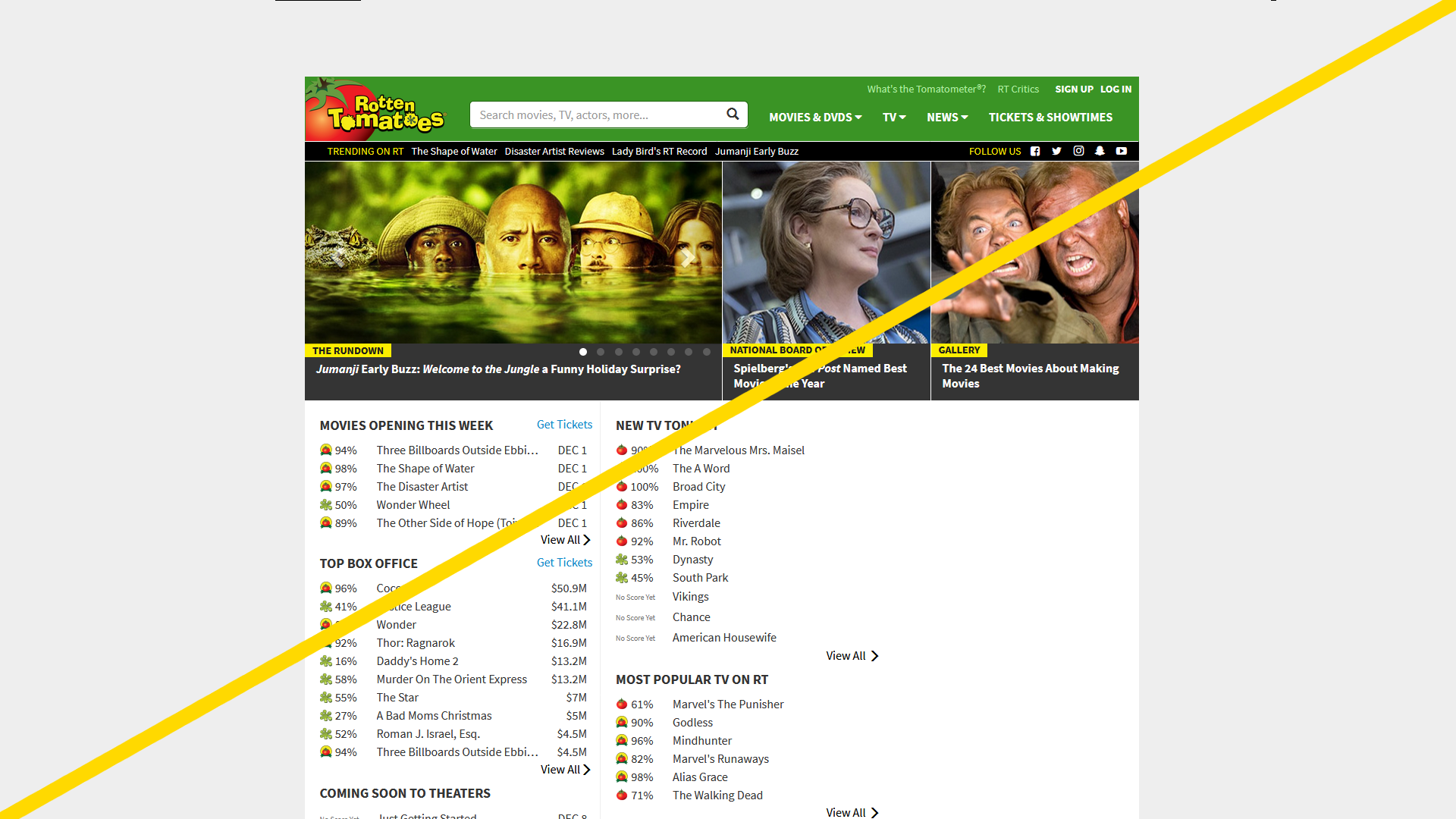This screenshot has height=819, width=1456.
Task: View All most popular TV
Action: click(852, 812)
